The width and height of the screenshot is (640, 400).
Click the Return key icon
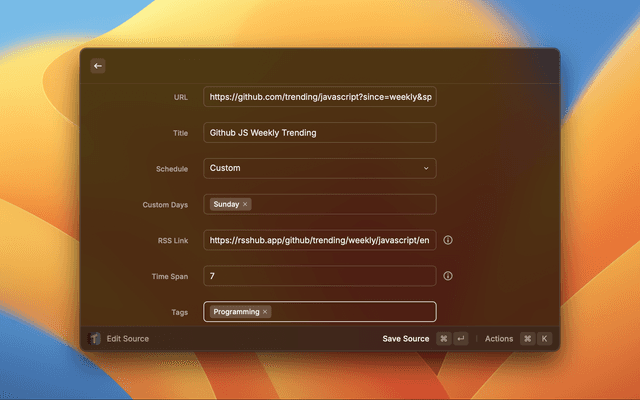click(461, 339)
